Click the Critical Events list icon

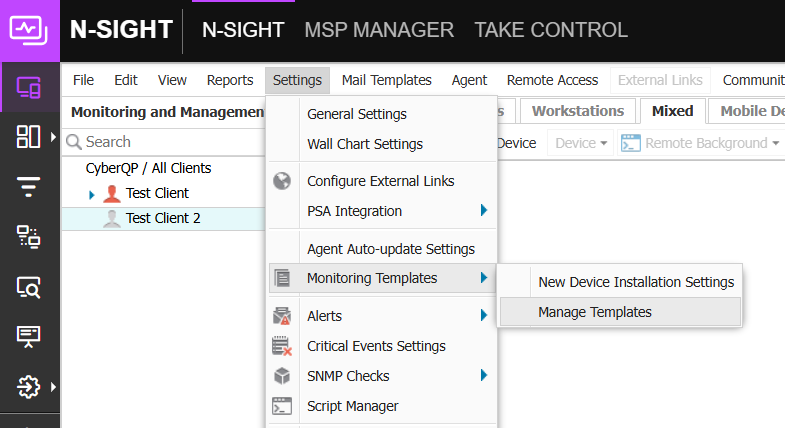pos(282,346)
